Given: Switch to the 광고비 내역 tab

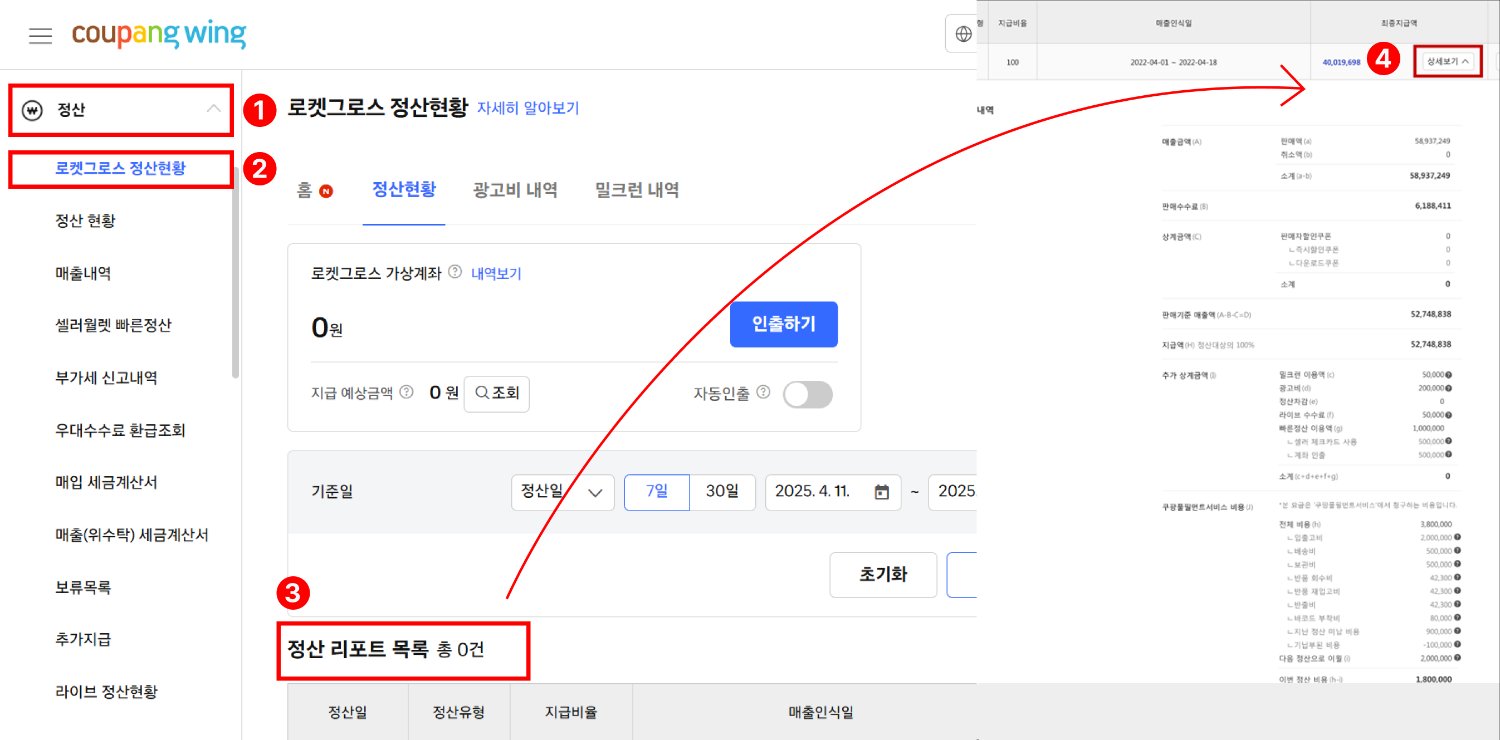Looking at the screenshot, I should [x=515, y=190].
